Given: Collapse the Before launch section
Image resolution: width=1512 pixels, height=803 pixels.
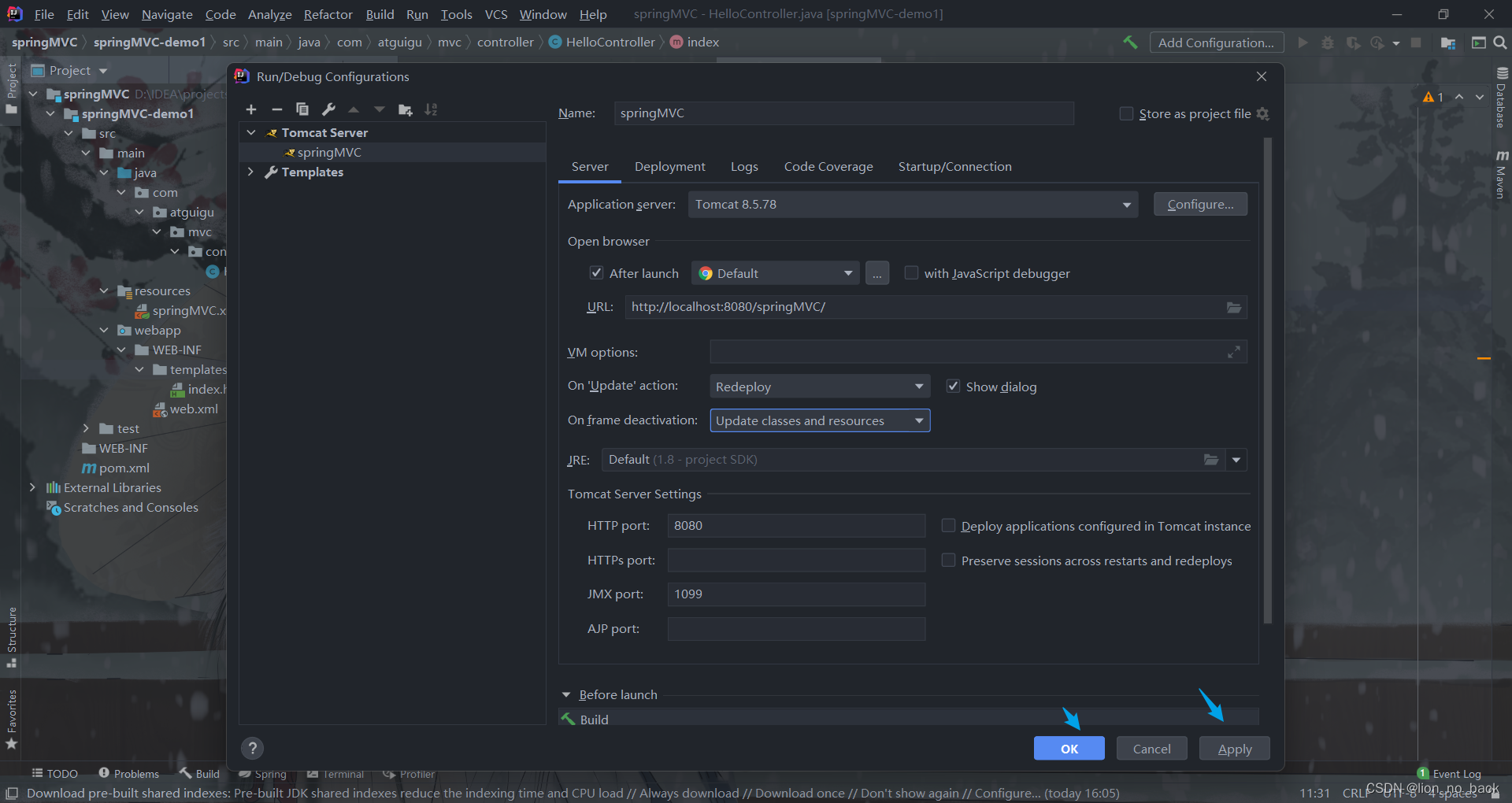Looking at the screenshot, I should point(566,694).
